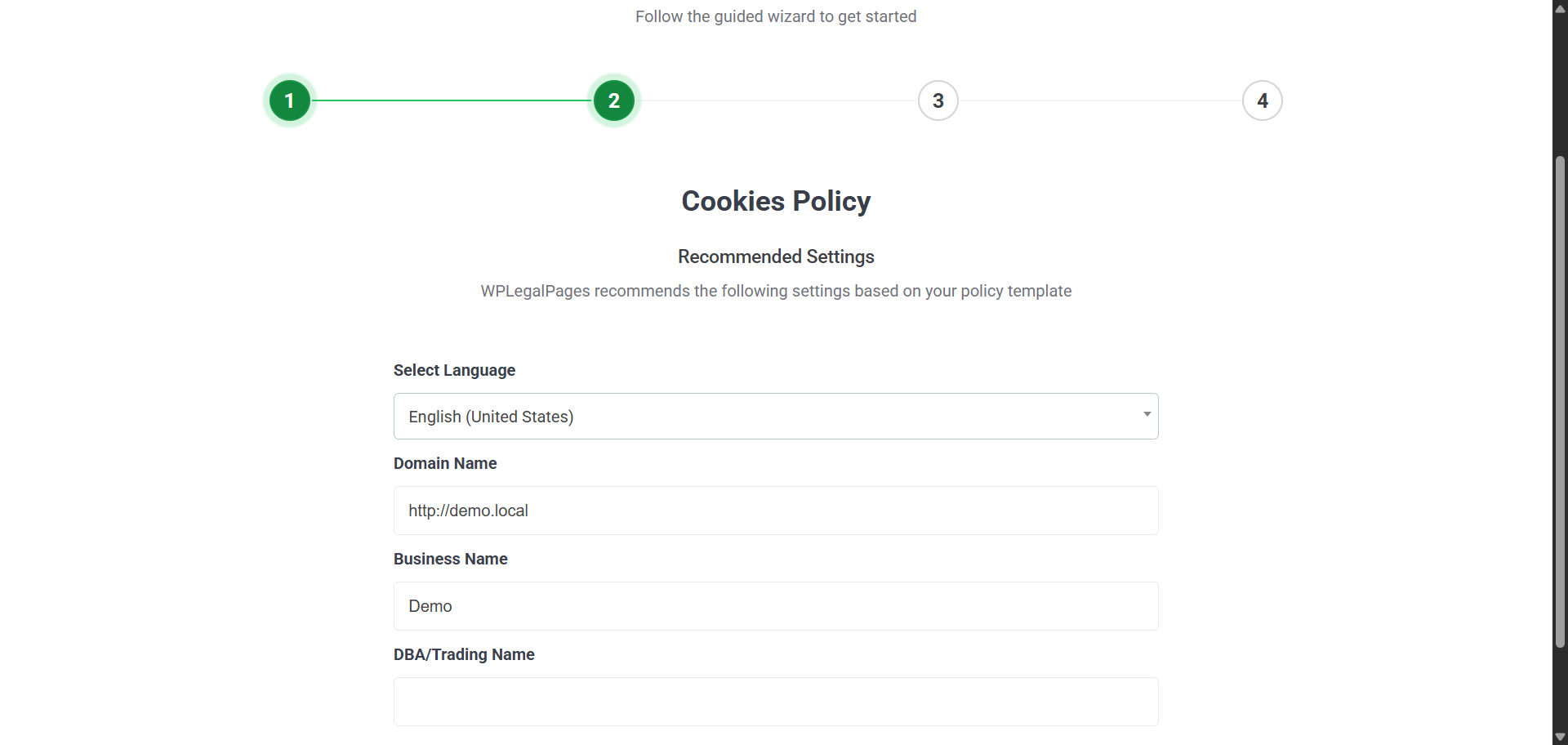Click the green progress line between steps
The width and height of the screenshot is (1568, 745).
pos(451,100)
